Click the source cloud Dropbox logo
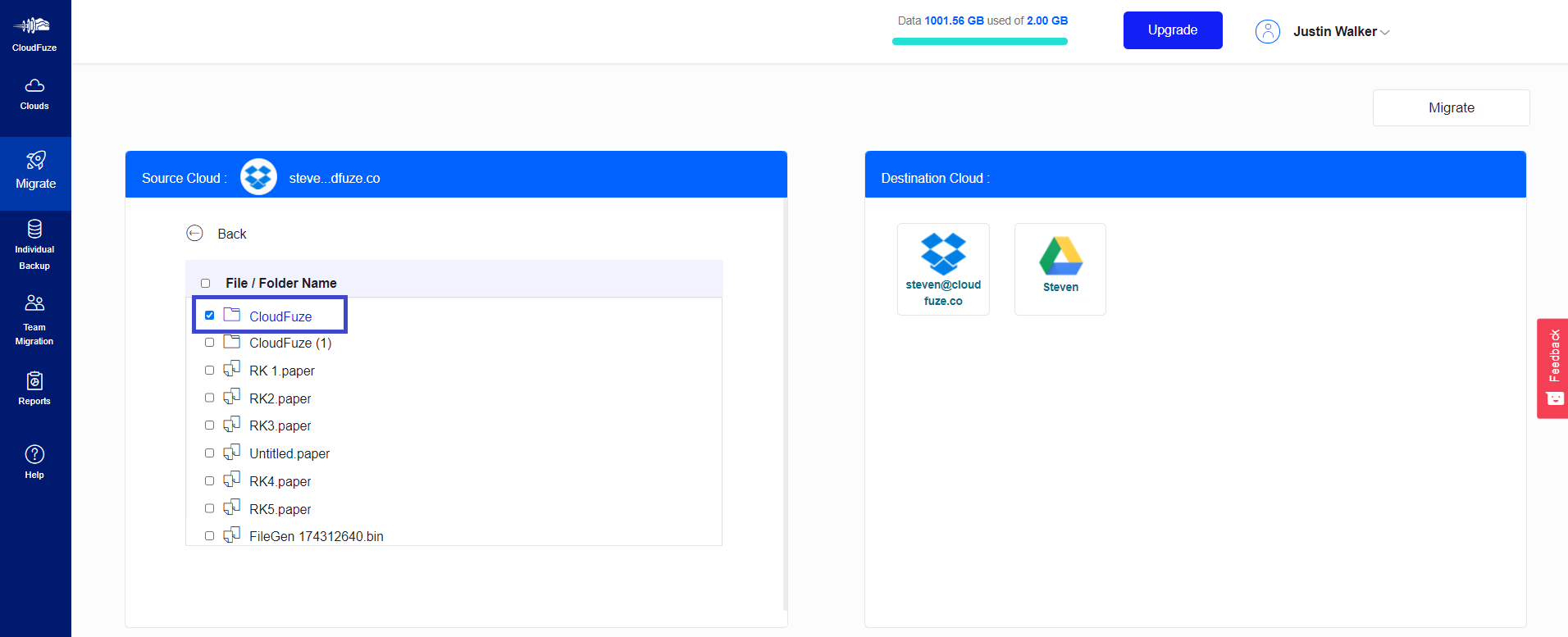This screenshot has height=637, width=1568. pos(258,177)
